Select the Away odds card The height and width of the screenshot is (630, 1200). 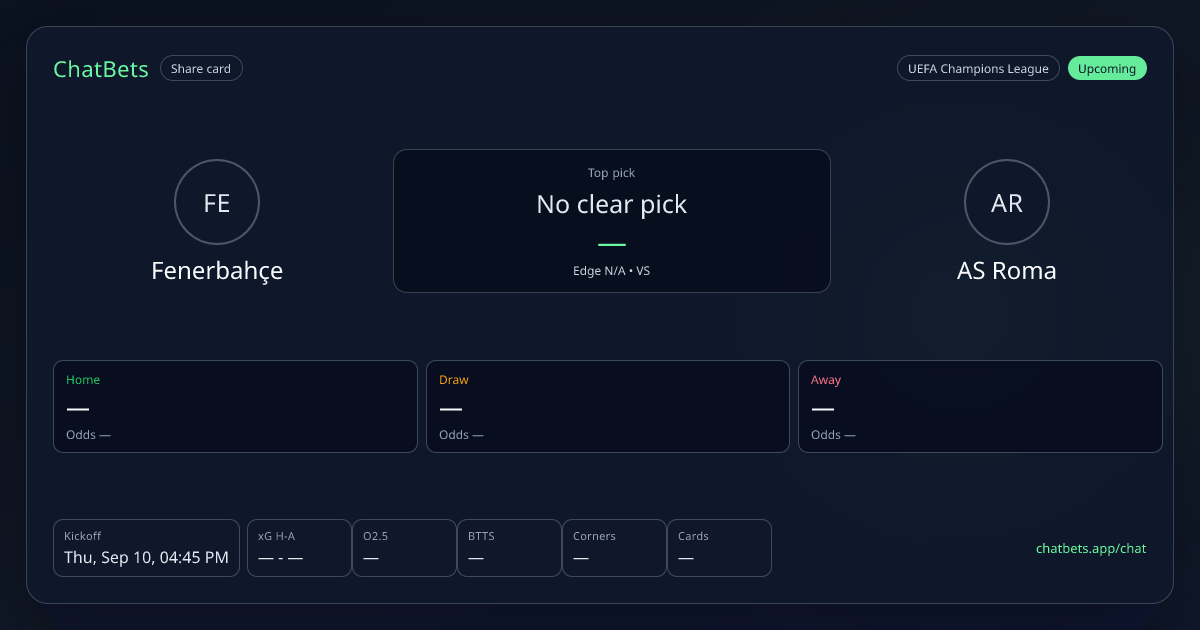pos(980,406)
